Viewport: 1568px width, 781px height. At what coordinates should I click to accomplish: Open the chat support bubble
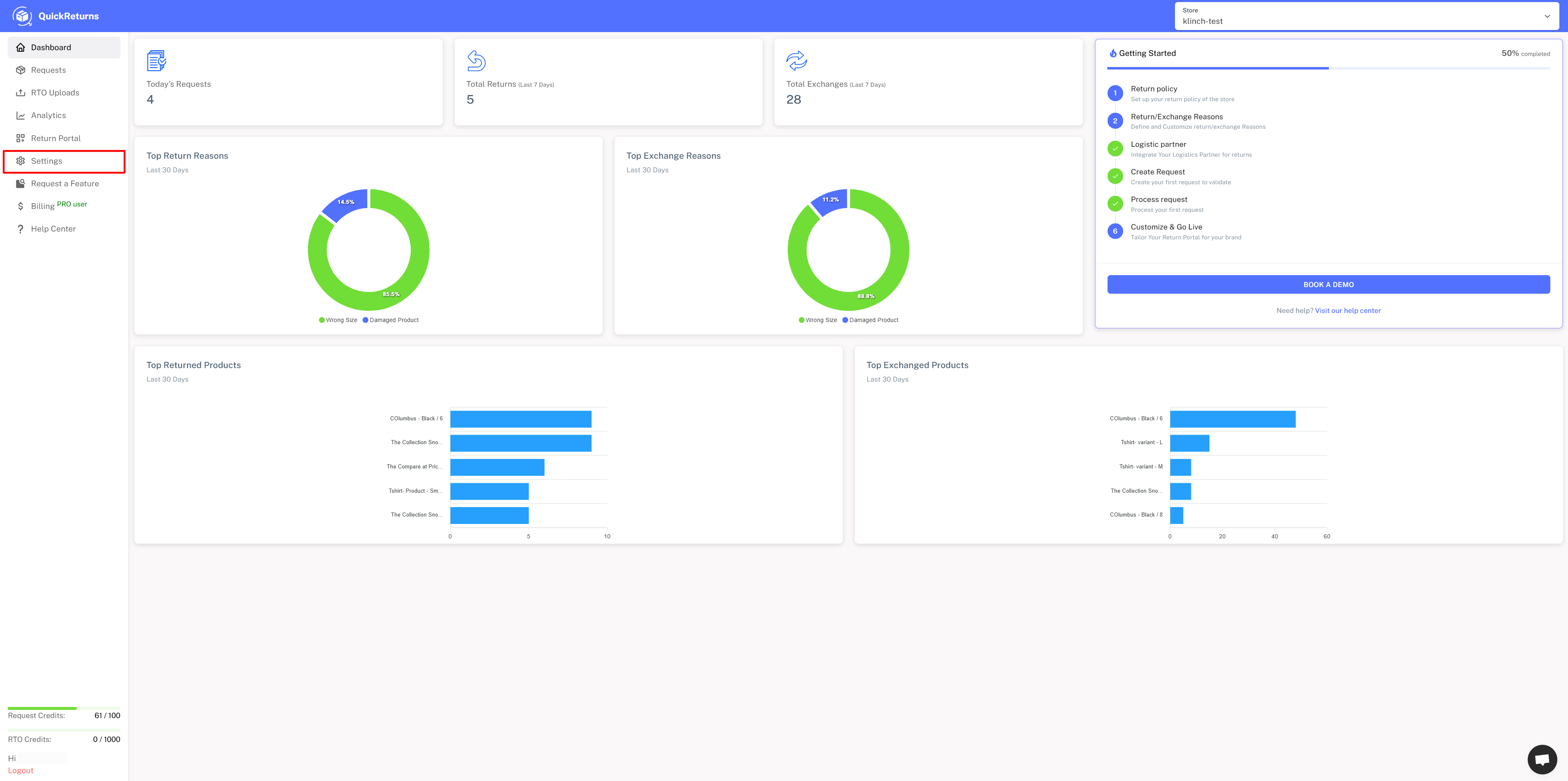pyautogui.click(x=1542, y=759)
